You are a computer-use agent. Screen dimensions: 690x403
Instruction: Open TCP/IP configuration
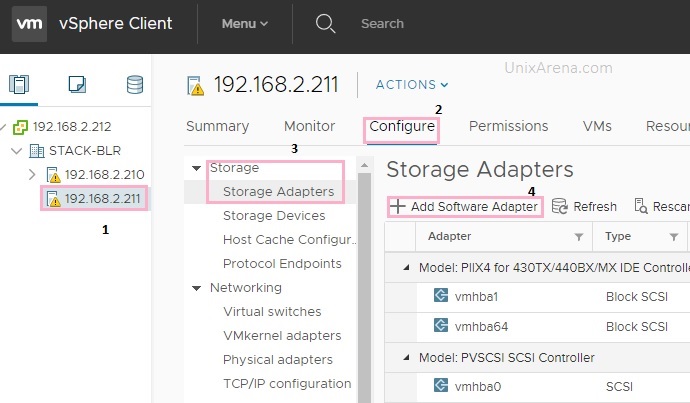[287, 384]
